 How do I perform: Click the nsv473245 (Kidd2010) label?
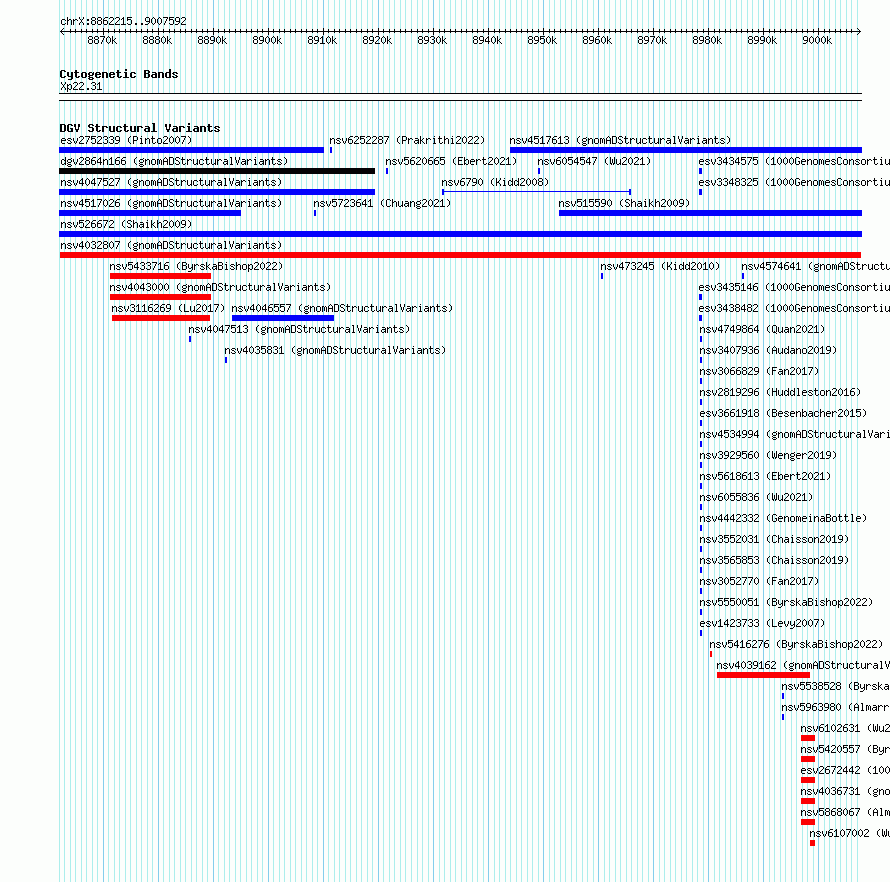(660, 266)
